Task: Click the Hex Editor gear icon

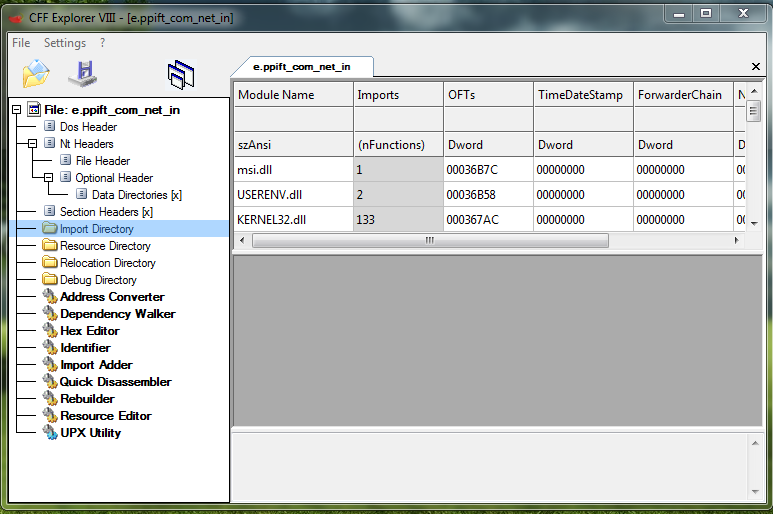Action: 50,331
